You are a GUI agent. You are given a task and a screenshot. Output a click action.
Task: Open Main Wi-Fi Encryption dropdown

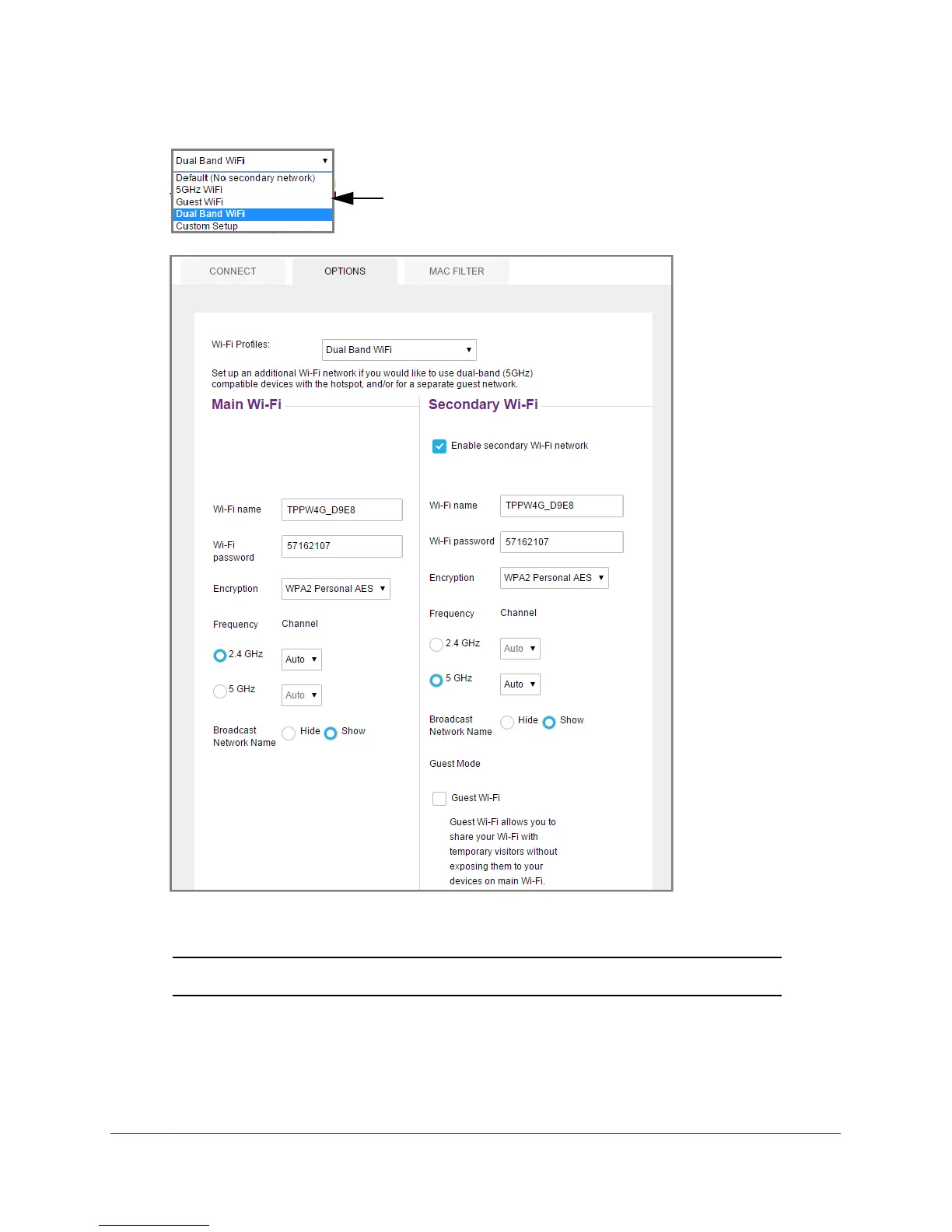click(335, 589)
